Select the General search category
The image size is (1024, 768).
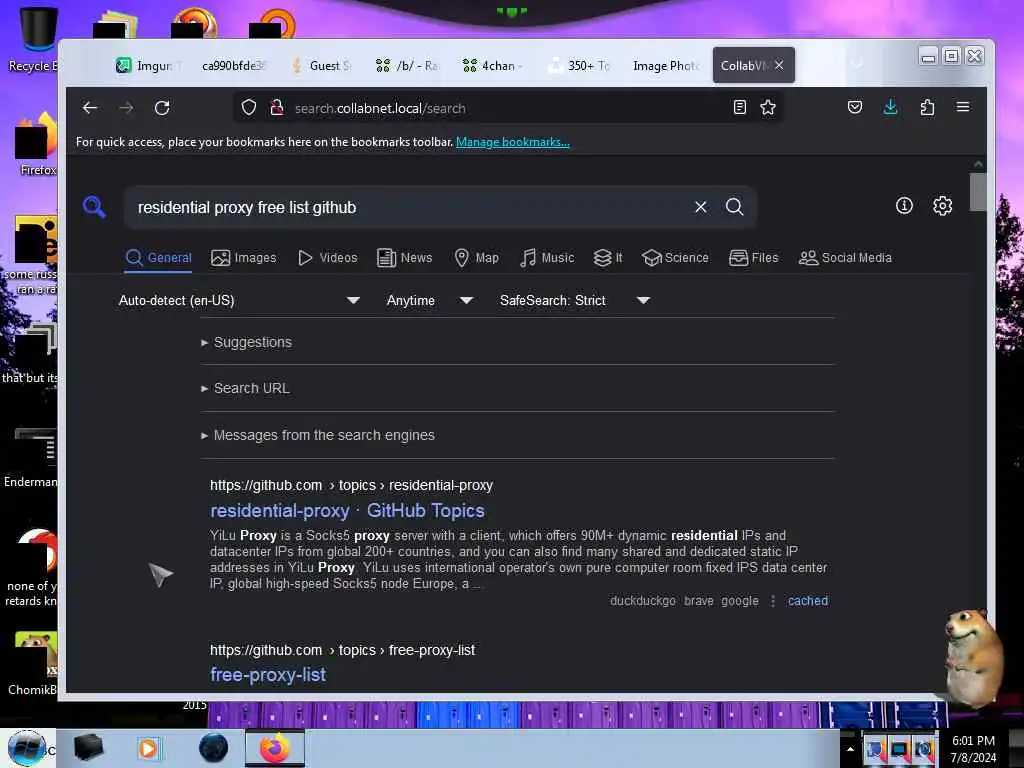click(x=159, y=257)
